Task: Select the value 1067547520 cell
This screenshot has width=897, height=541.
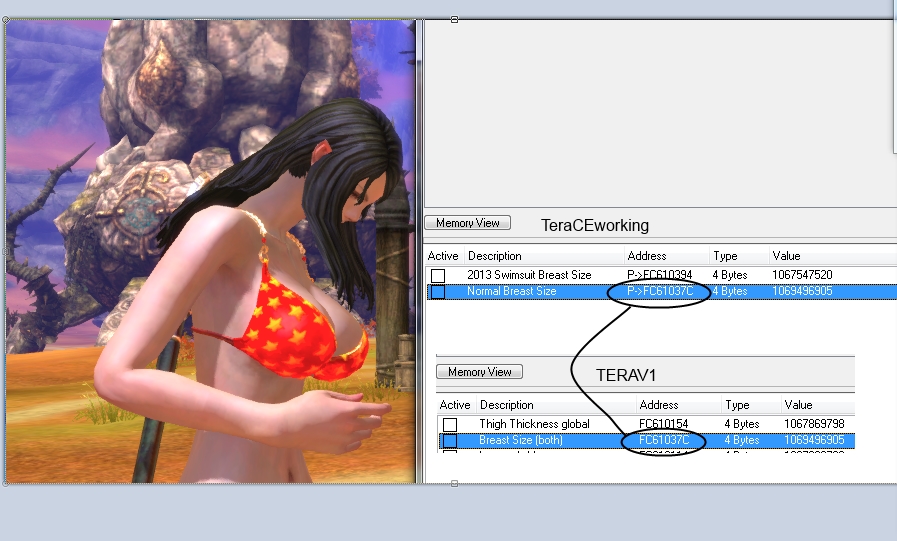Action: tap(802, 275)
